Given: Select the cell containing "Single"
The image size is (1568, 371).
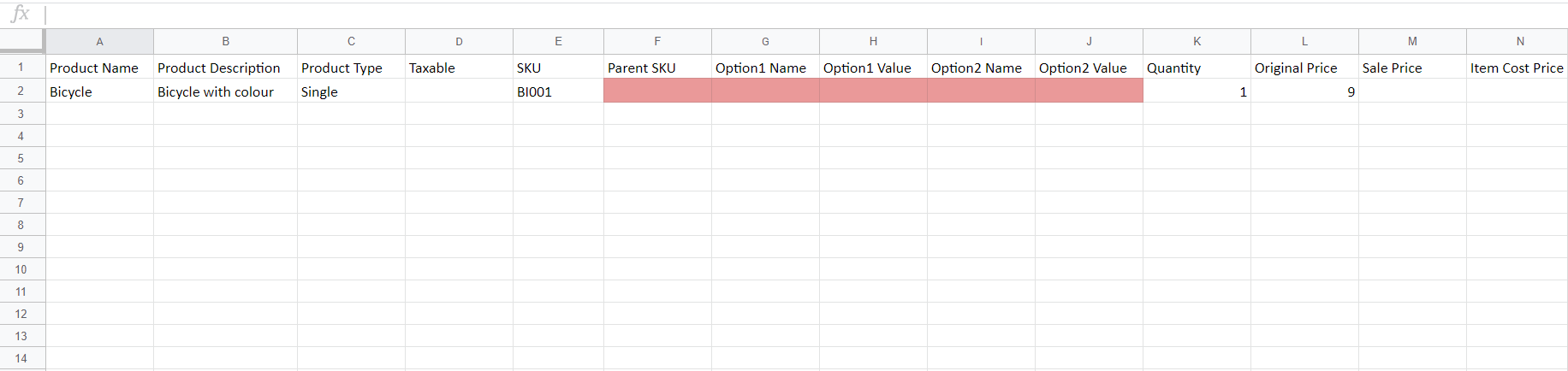Looking at the screenshot, I should click(351, 91).
